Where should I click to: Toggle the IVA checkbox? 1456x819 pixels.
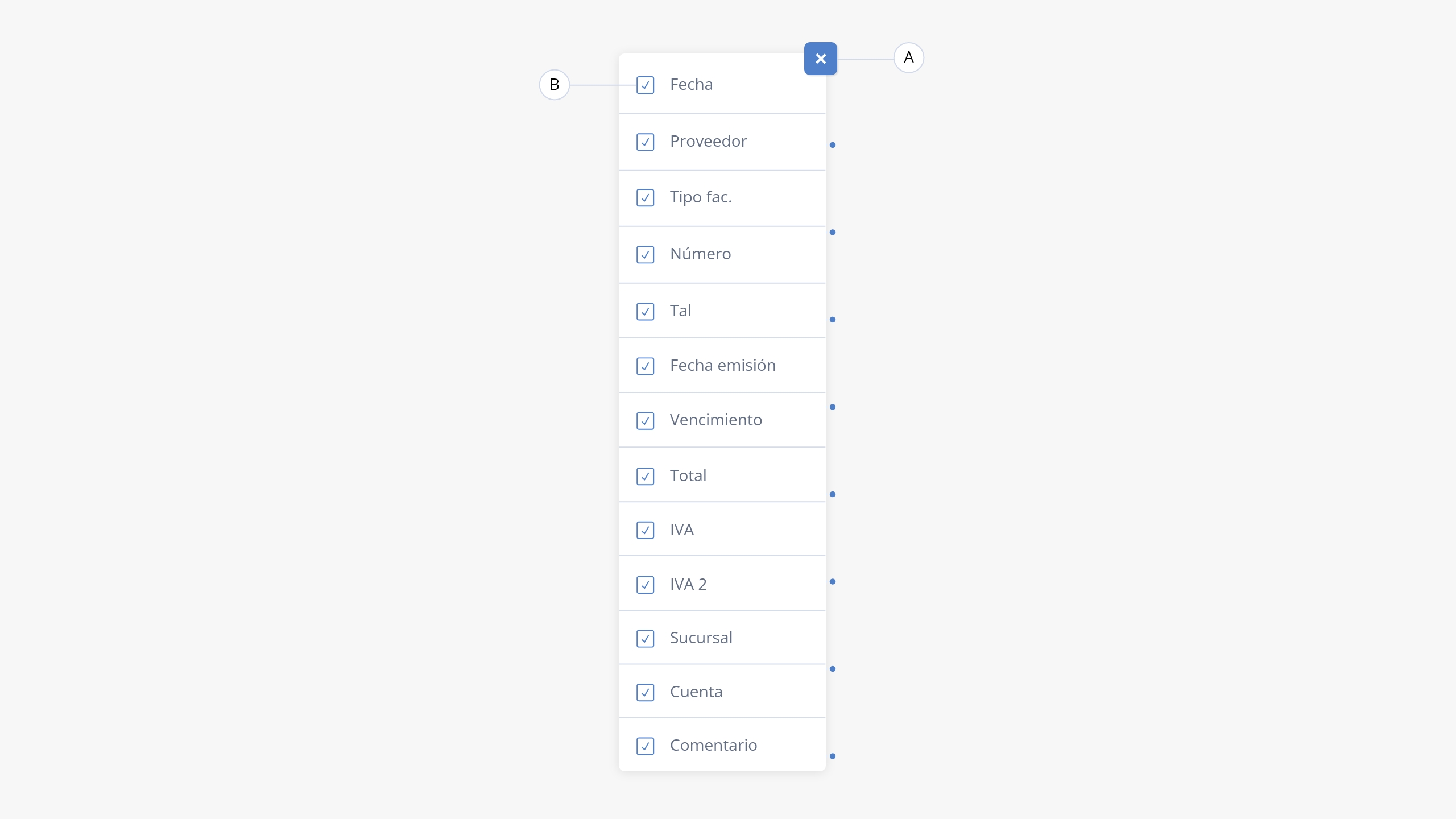tap(645, 530)
